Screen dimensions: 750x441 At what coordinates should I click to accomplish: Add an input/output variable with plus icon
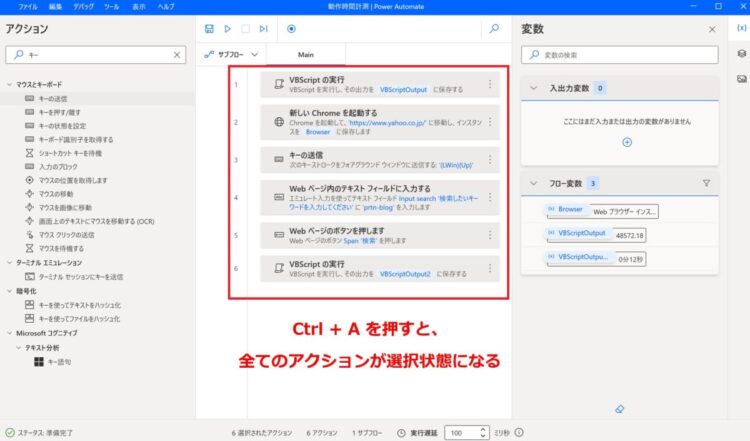pos(627,142)
